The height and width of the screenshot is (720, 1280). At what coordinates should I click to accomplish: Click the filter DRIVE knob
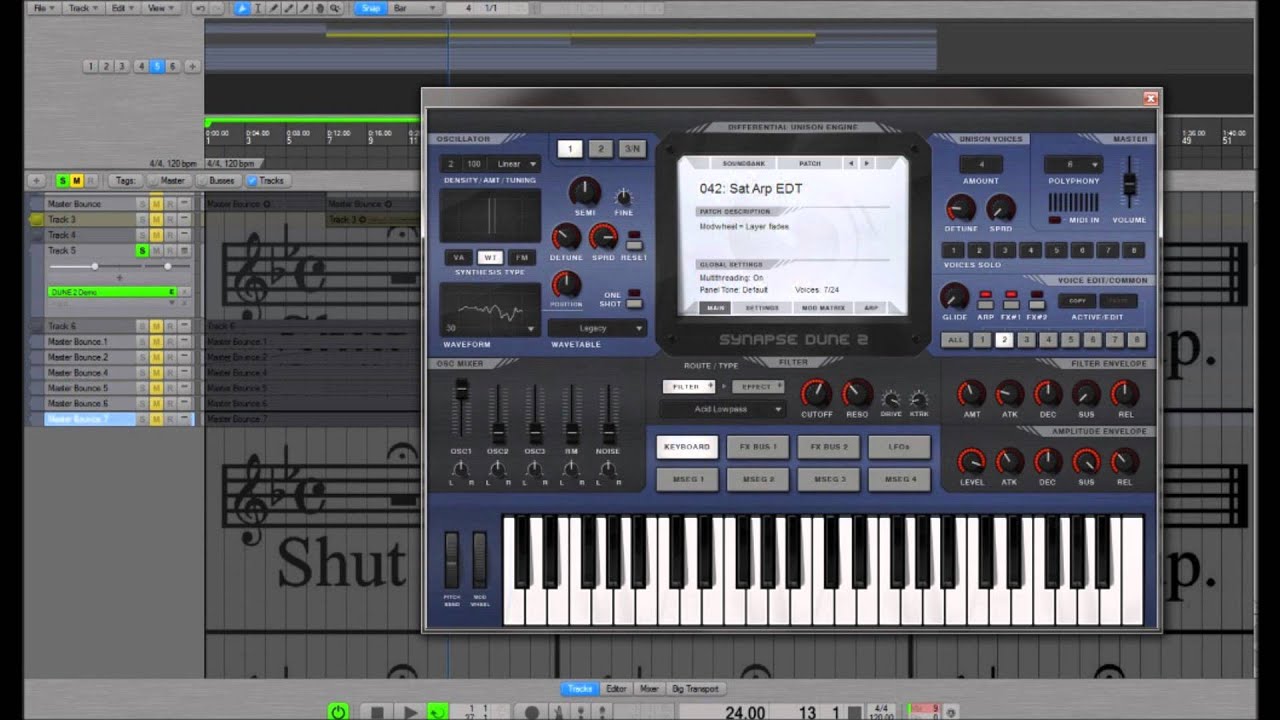click(890, 398)
